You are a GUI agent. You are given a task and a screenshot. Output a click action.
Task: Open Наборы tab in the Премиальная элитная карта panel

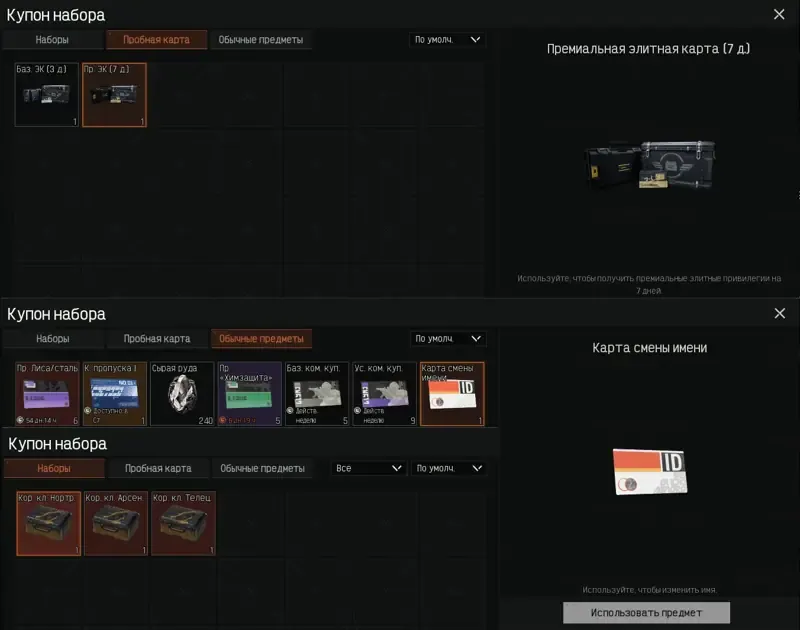coord(52,40)
